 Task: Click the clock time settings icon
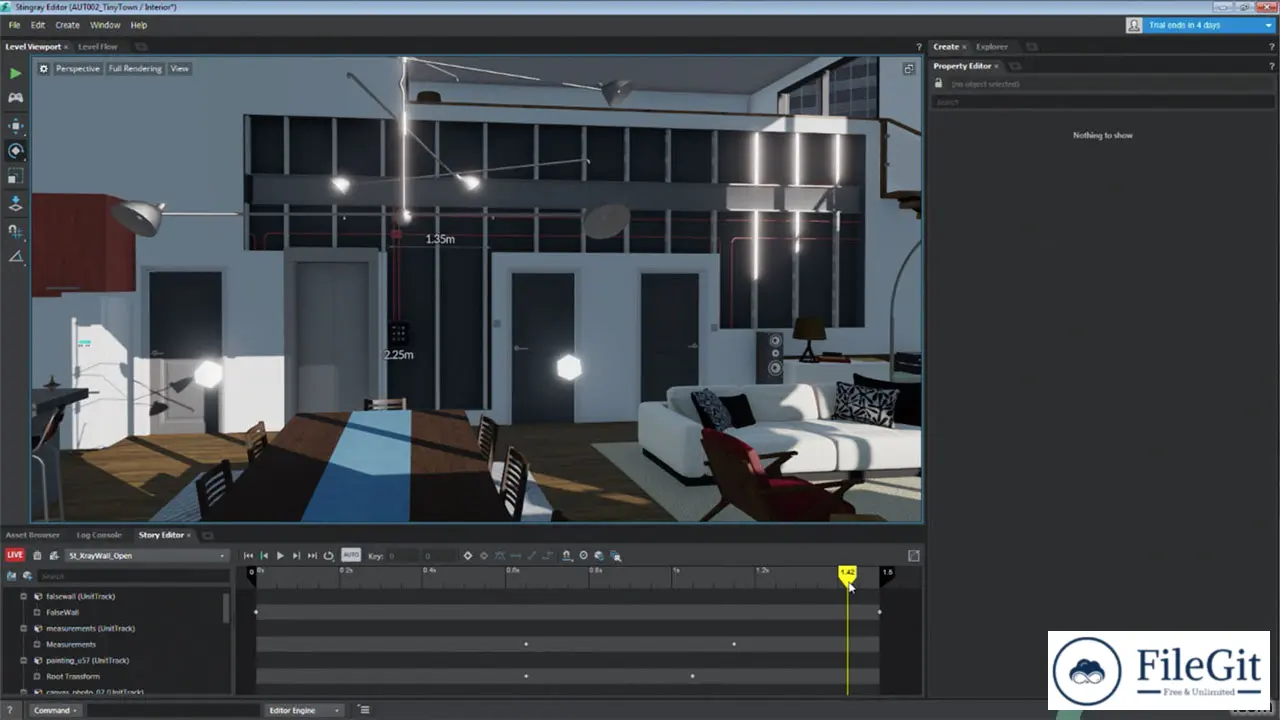(584, 556)
